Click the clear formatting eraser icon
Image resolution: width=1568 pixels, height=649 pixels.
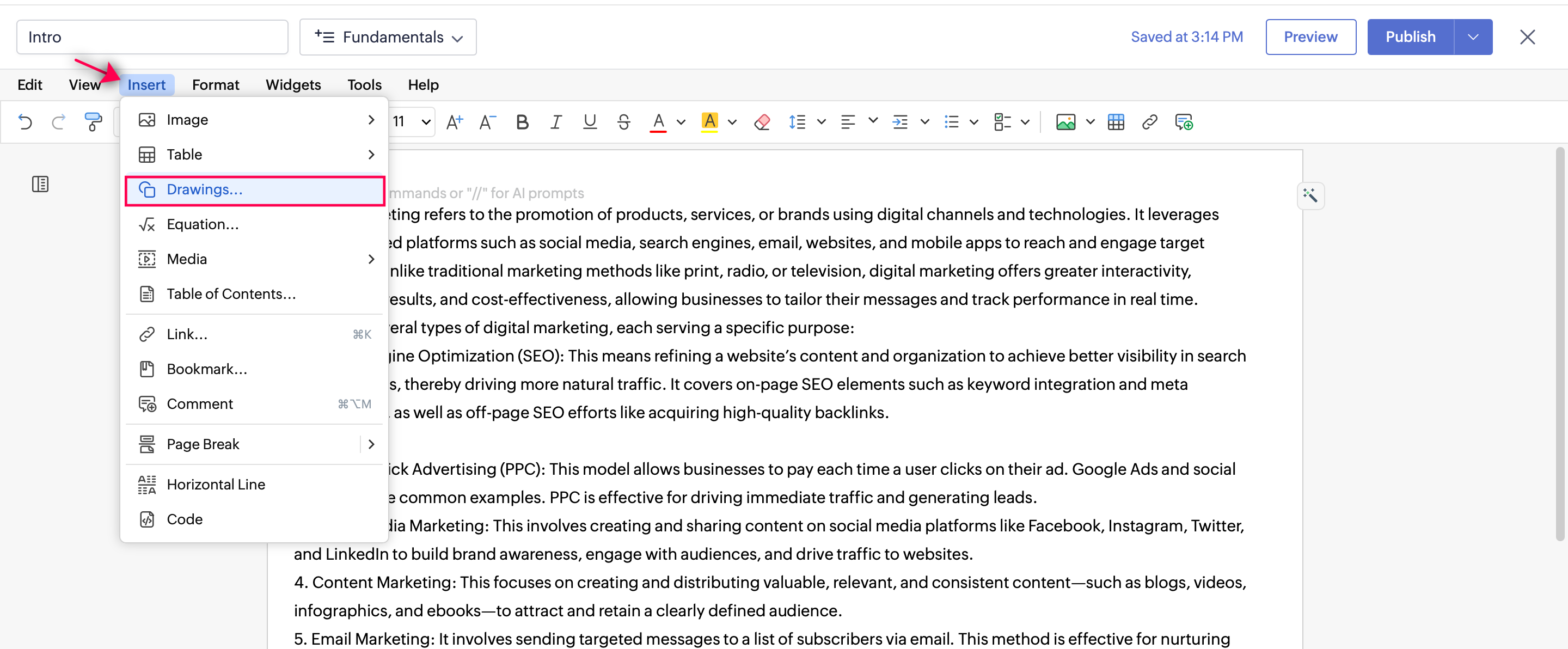[x=762, y=122]
